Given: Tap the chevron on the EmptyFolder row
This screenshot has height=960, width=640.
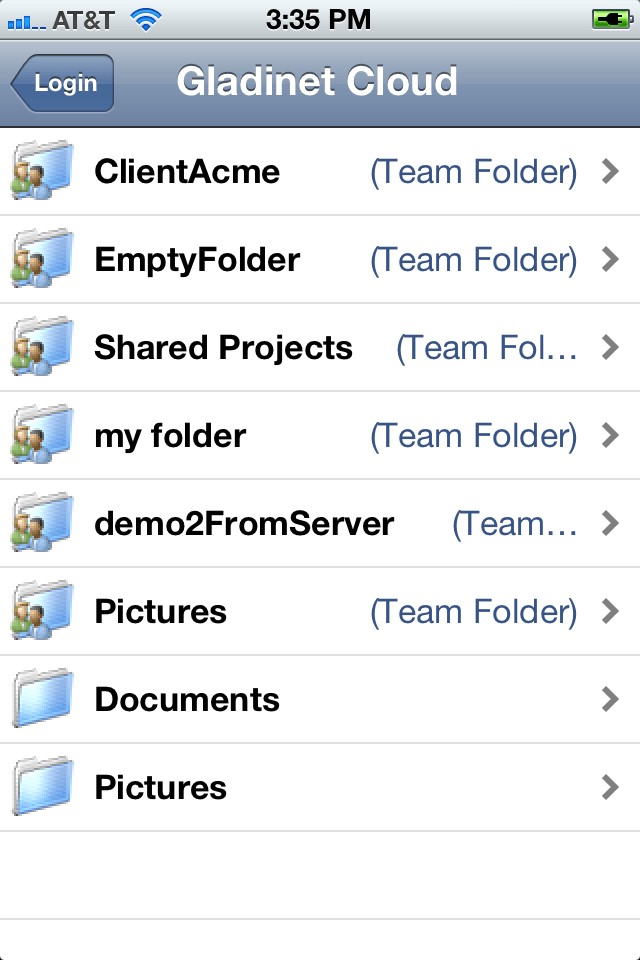Looking at the screenshot, I should click(x=610, y=260).
